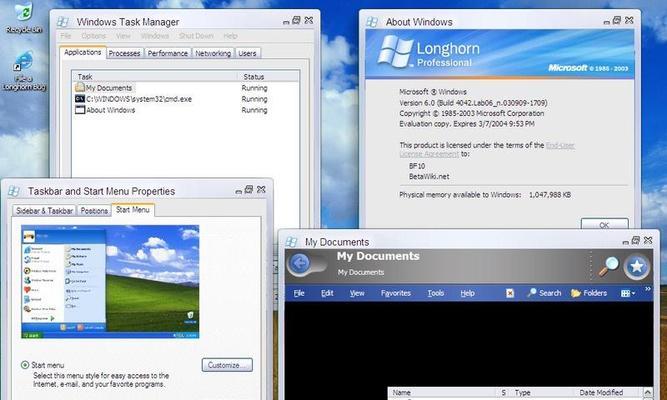Click the back arrow in My Documents
Image resolution: width=667 pixels, height=400 pixels.
(299, 263)
